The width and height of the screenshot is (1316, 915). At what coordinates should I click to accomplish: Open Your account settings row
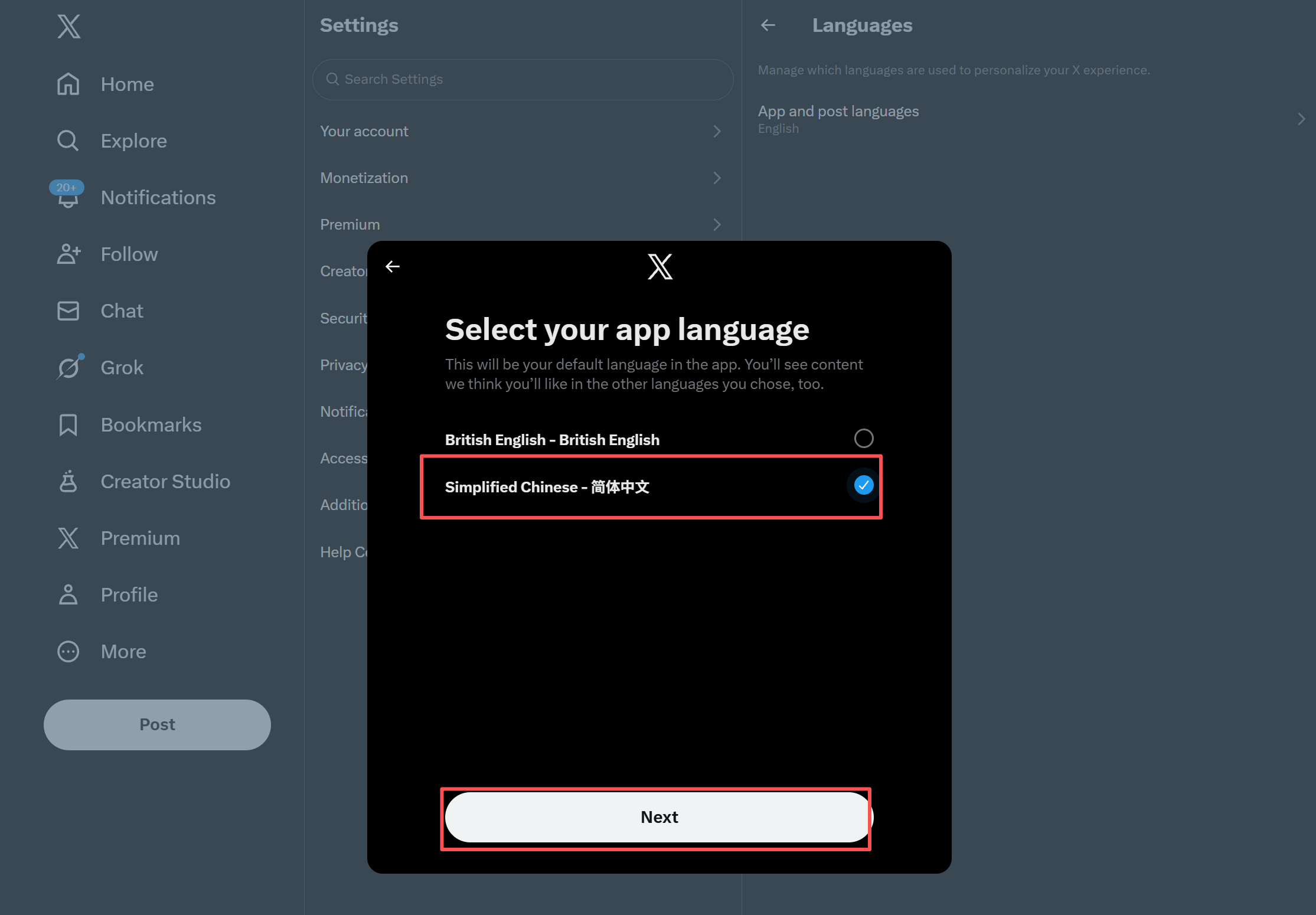coord(523,131)
